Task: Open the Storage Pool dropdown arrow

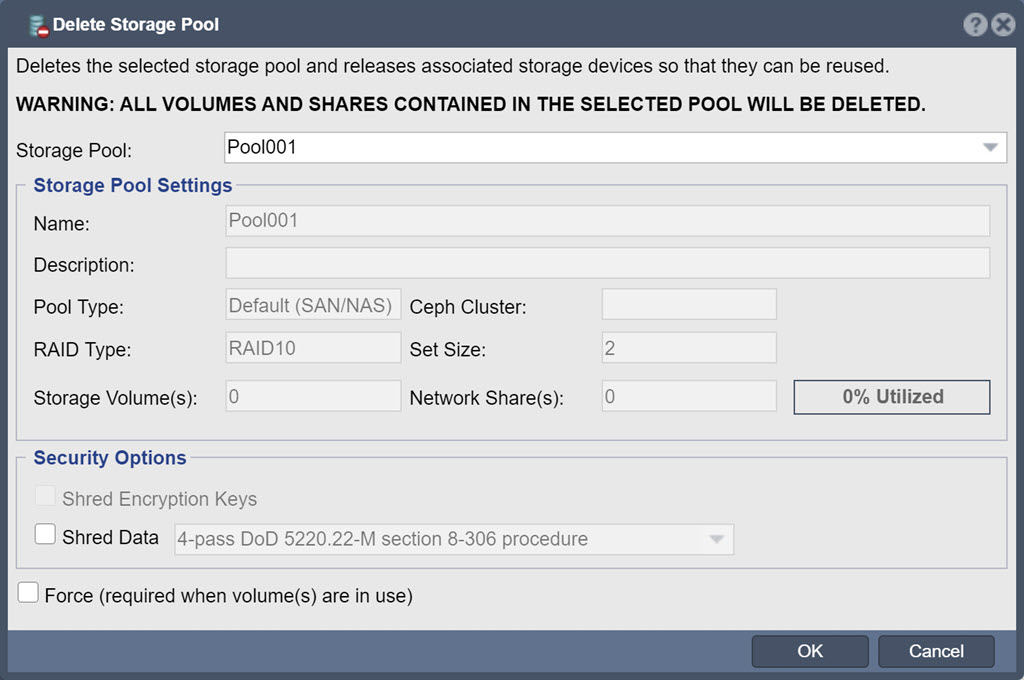Action: (990, 148)
